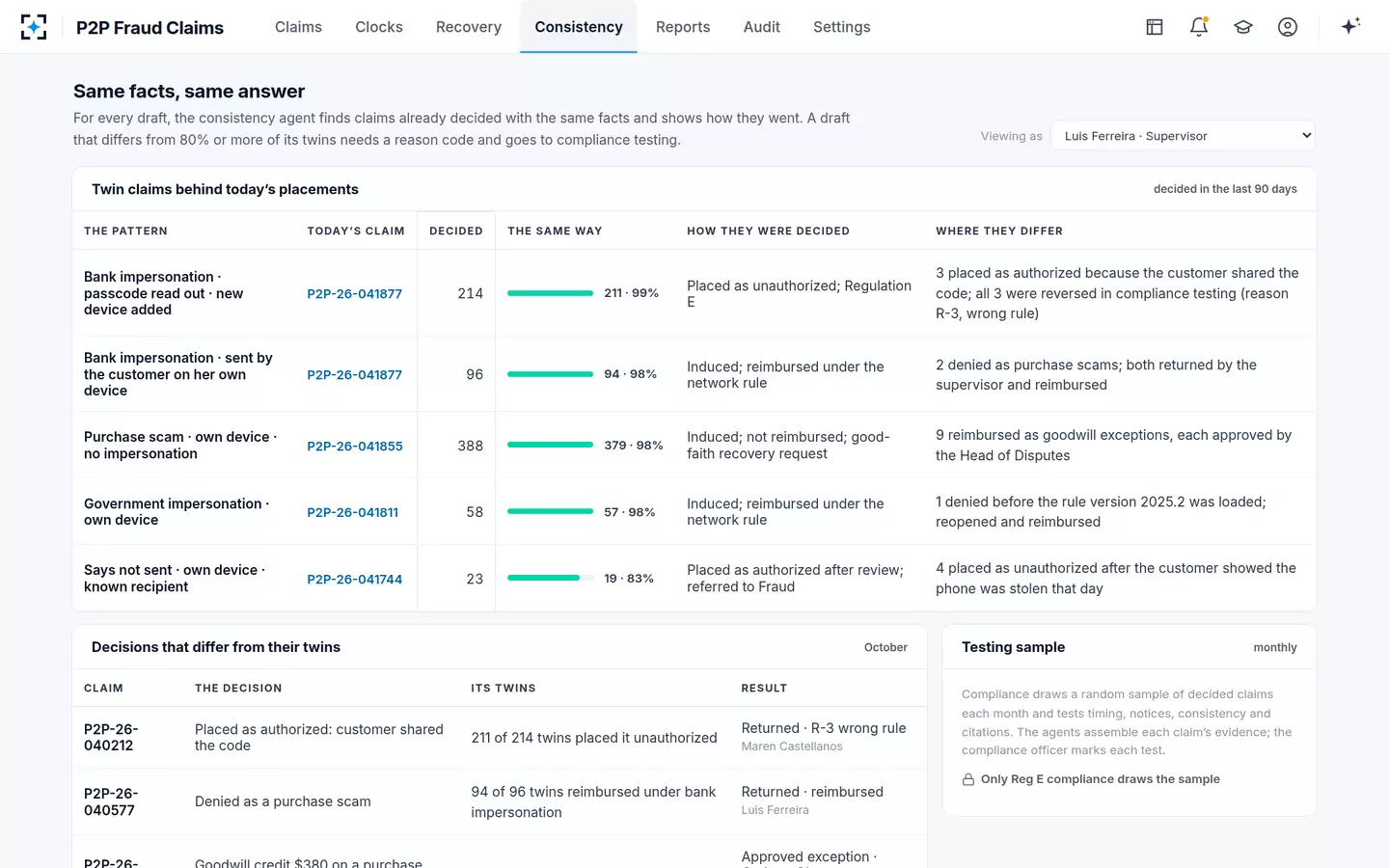Screen dimensions: 1389x868
Task: Open claim link P2P-26-041855
Action: pyautogui.click(x=355, y=447)
